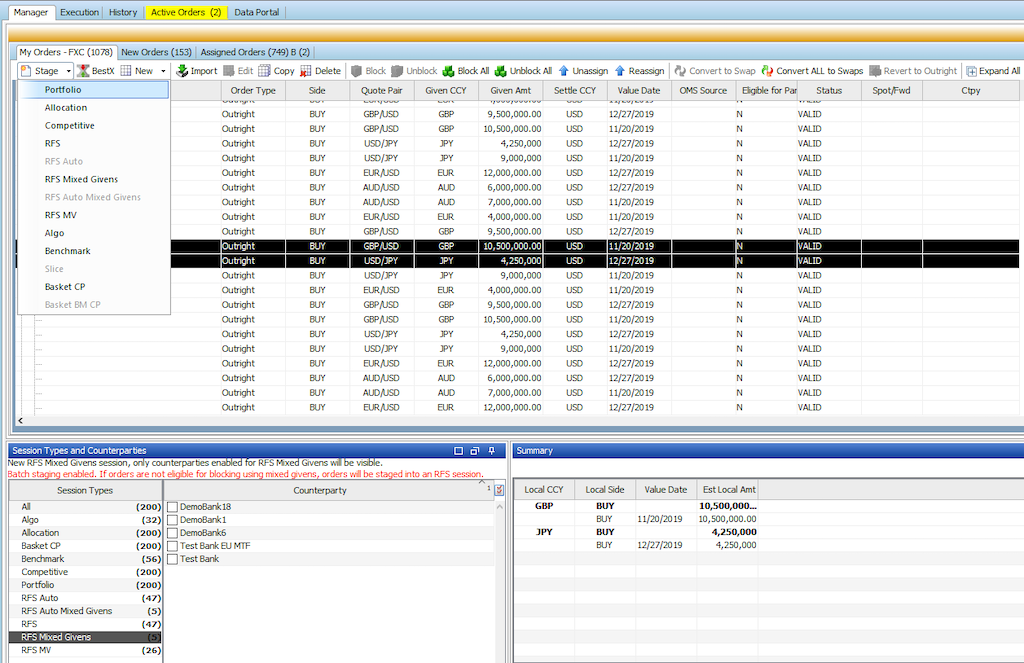Click the Reassign arrow icon
1024x663 pixels.
tap(620, 71)
